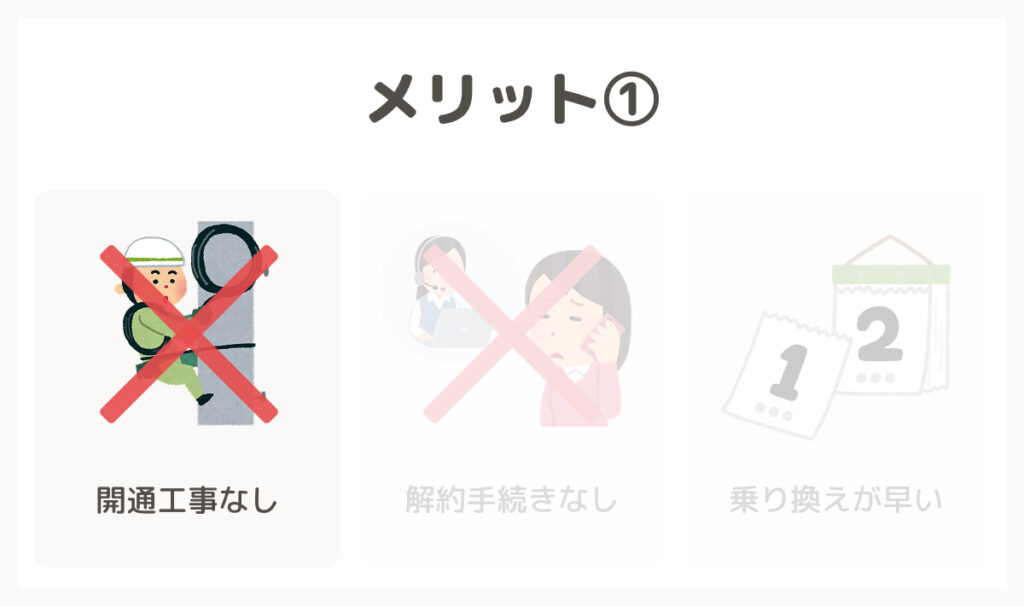1024x606 pixels.
Task: Click the crossed-out construction worker illustration
Action: [x=189, y=323]
